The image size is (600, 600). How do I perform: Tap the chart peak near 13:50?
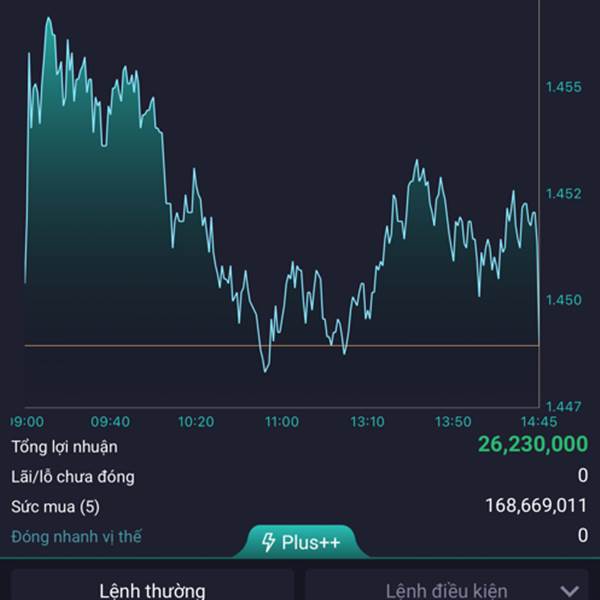417,161
